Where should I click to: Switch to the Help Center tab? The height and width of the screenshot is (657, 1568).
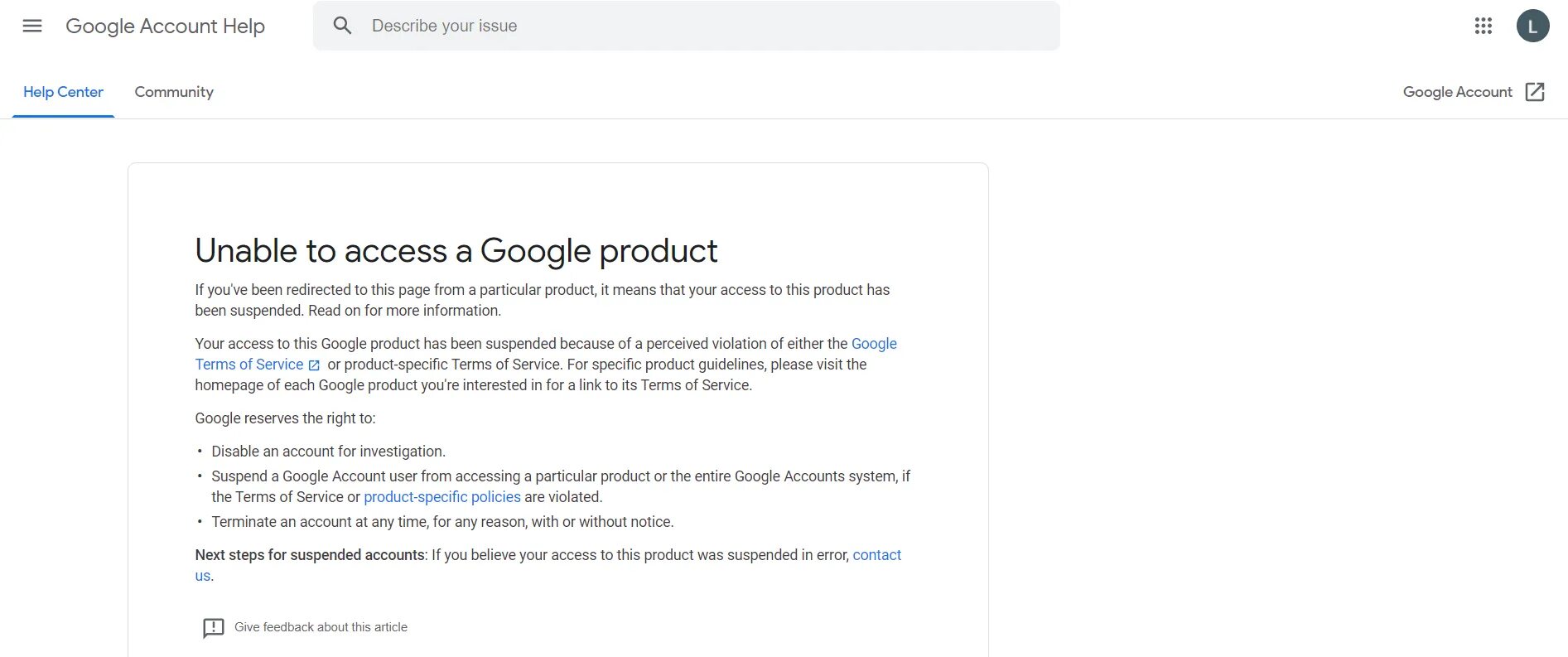(x=63, y=92)
